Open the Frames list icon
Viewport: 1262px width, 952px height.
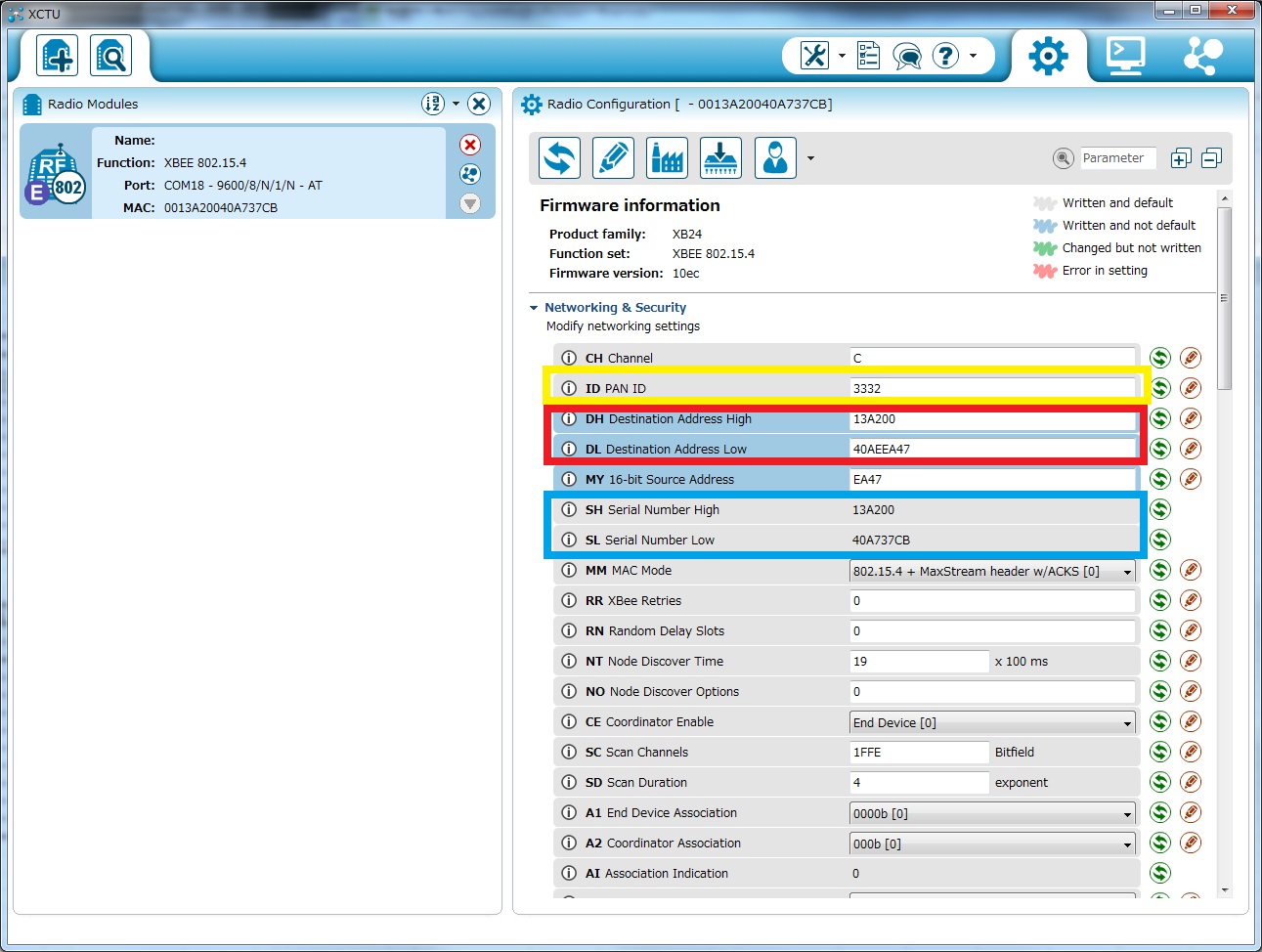coord(868,56)
